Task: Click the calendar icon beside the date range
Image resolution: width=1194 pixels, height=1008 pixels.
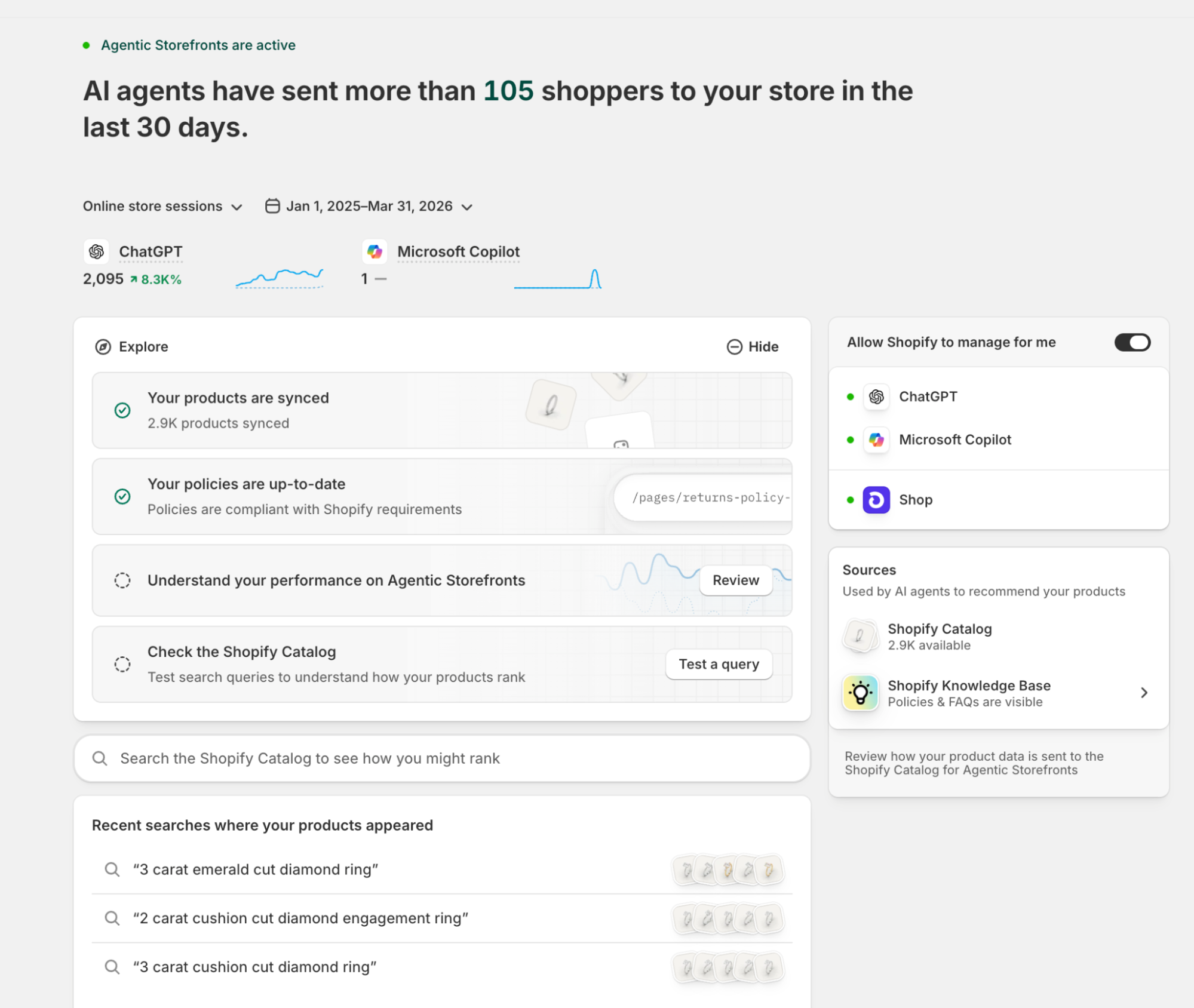Action: click(x=272, y=206)
